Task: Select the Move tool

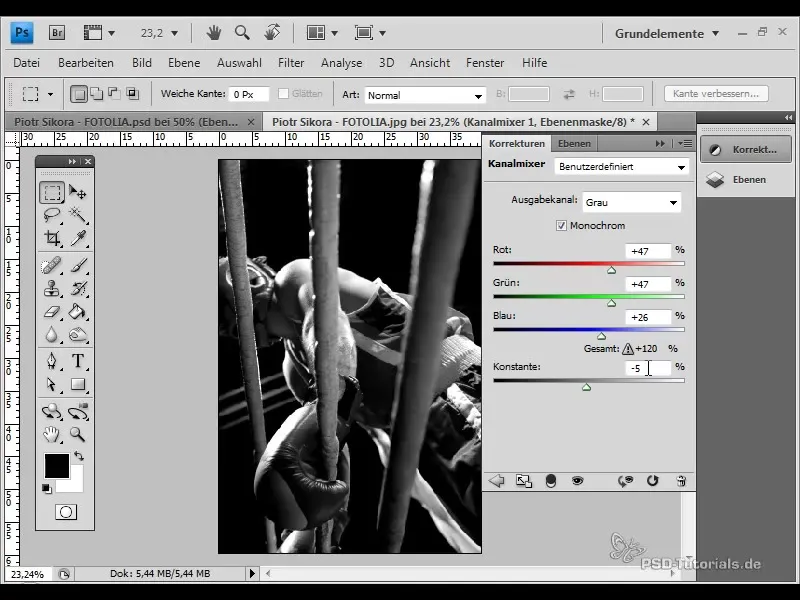Action: (x=78, y=192)
